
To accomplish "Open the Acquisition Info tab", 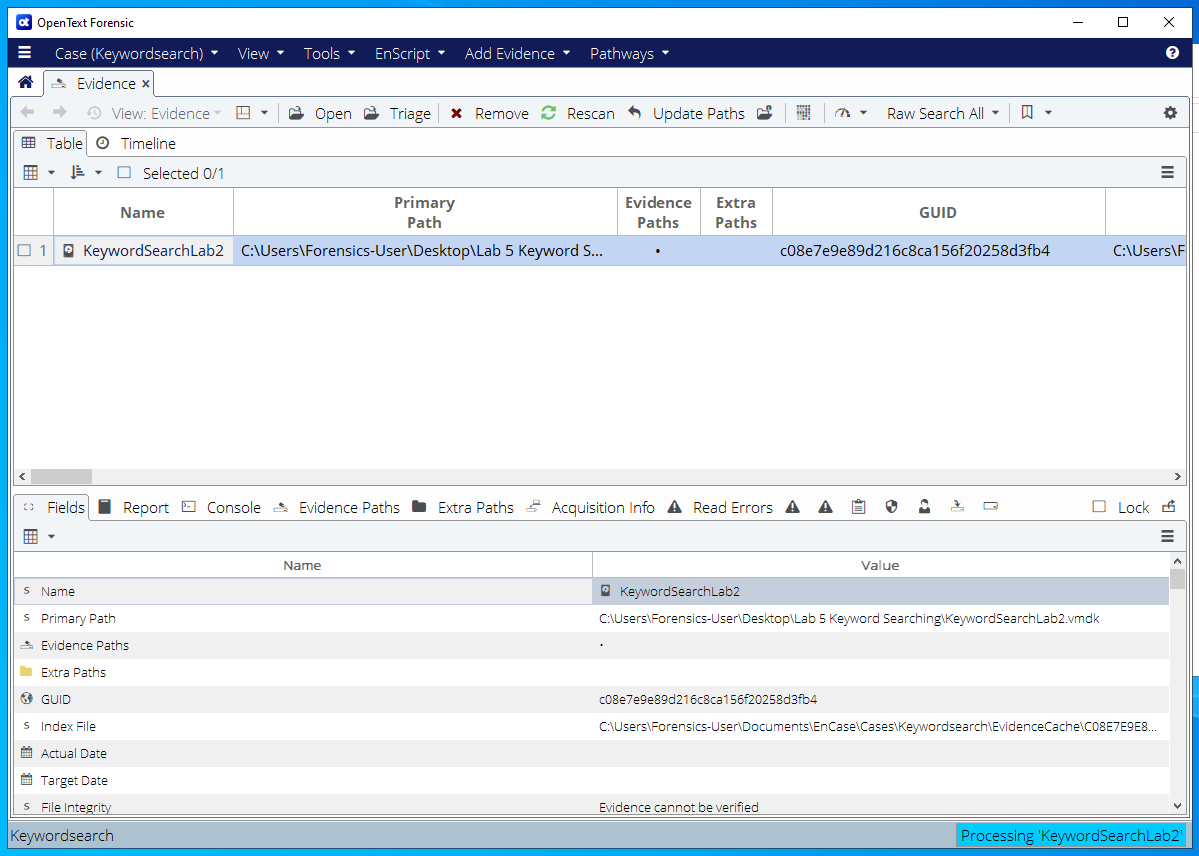I will [591, 507].
